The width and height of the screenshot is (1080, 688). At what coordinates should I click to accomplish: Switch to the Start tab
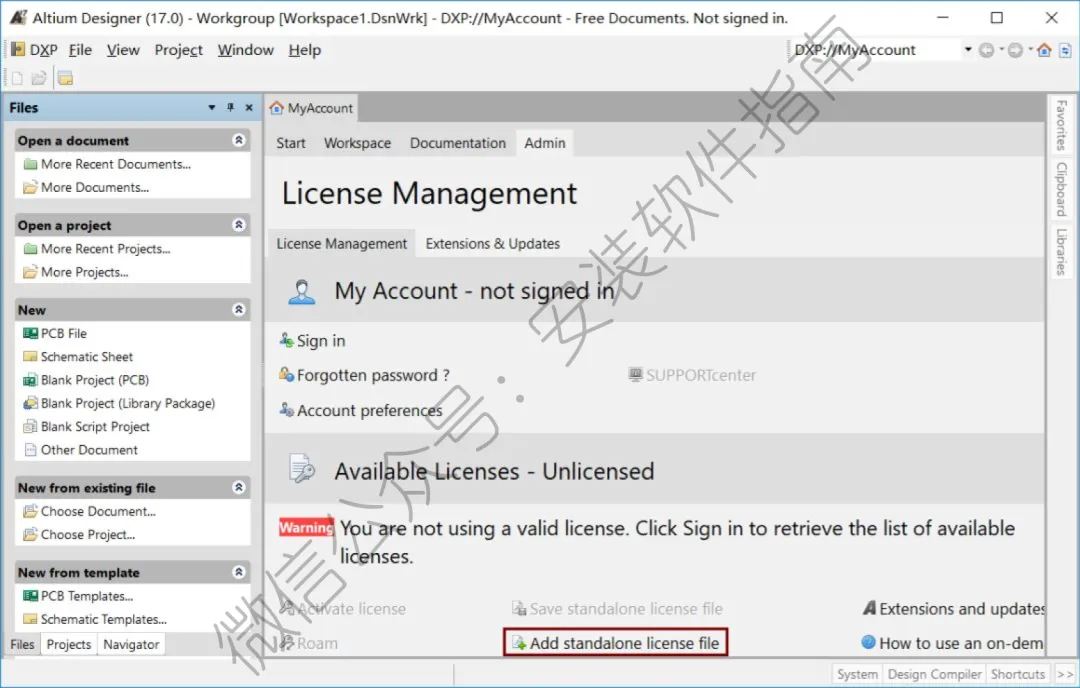point(291,143)
